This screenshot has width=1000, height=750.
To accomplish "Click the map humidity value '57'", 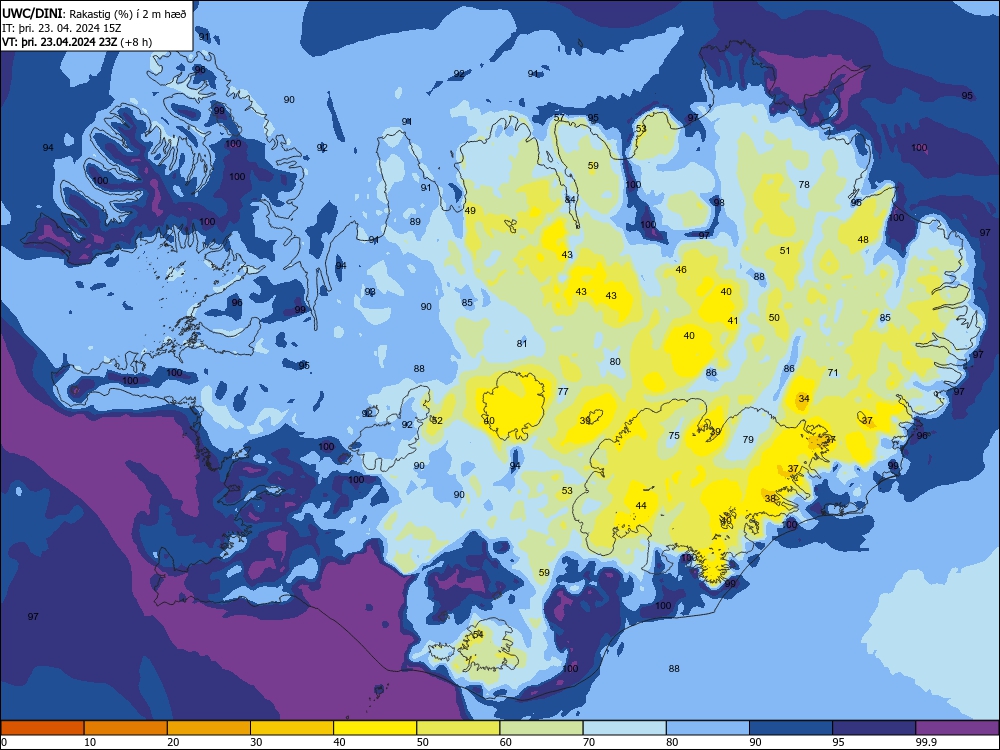I will [x=559, y=117].
